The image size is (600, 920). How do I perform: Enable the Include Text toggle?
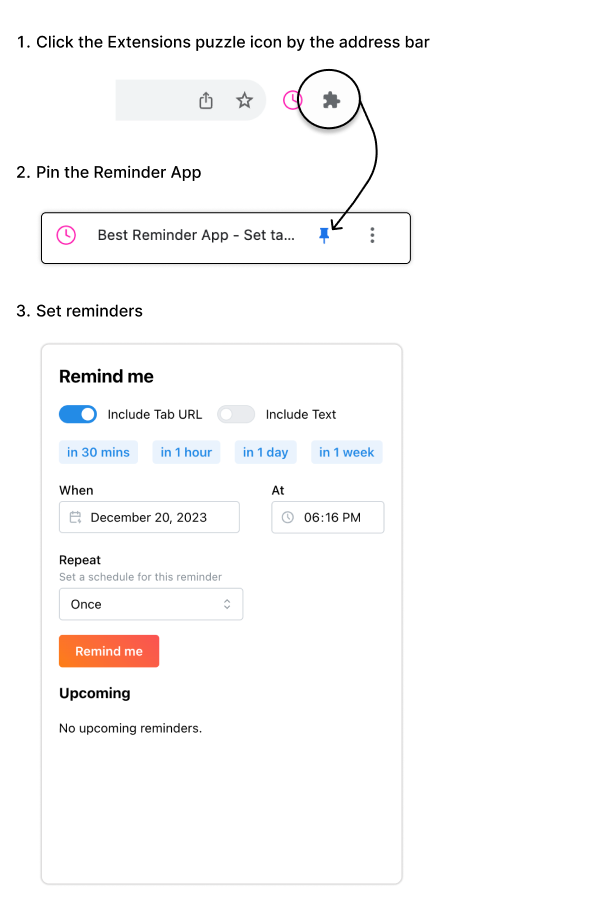(x=236, y=413)
